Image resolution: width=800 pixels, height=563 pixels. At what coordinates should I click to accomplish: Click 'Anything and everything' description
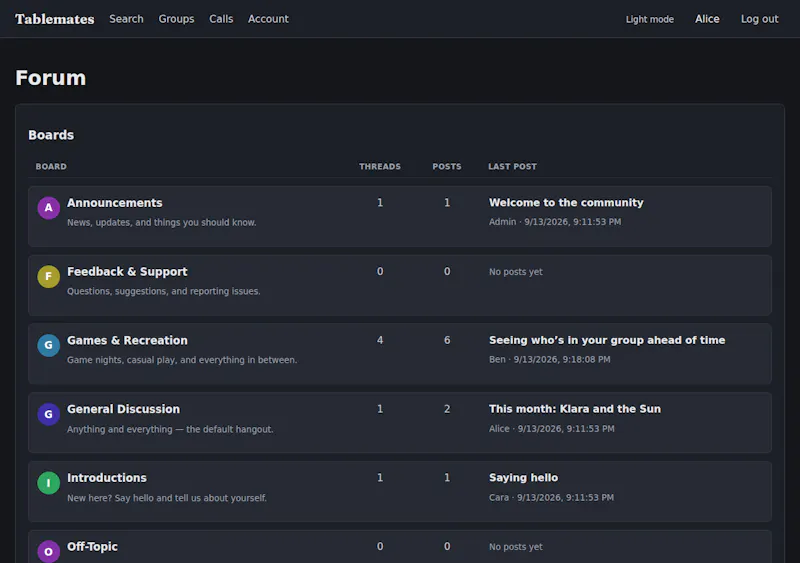click(170, 429)
